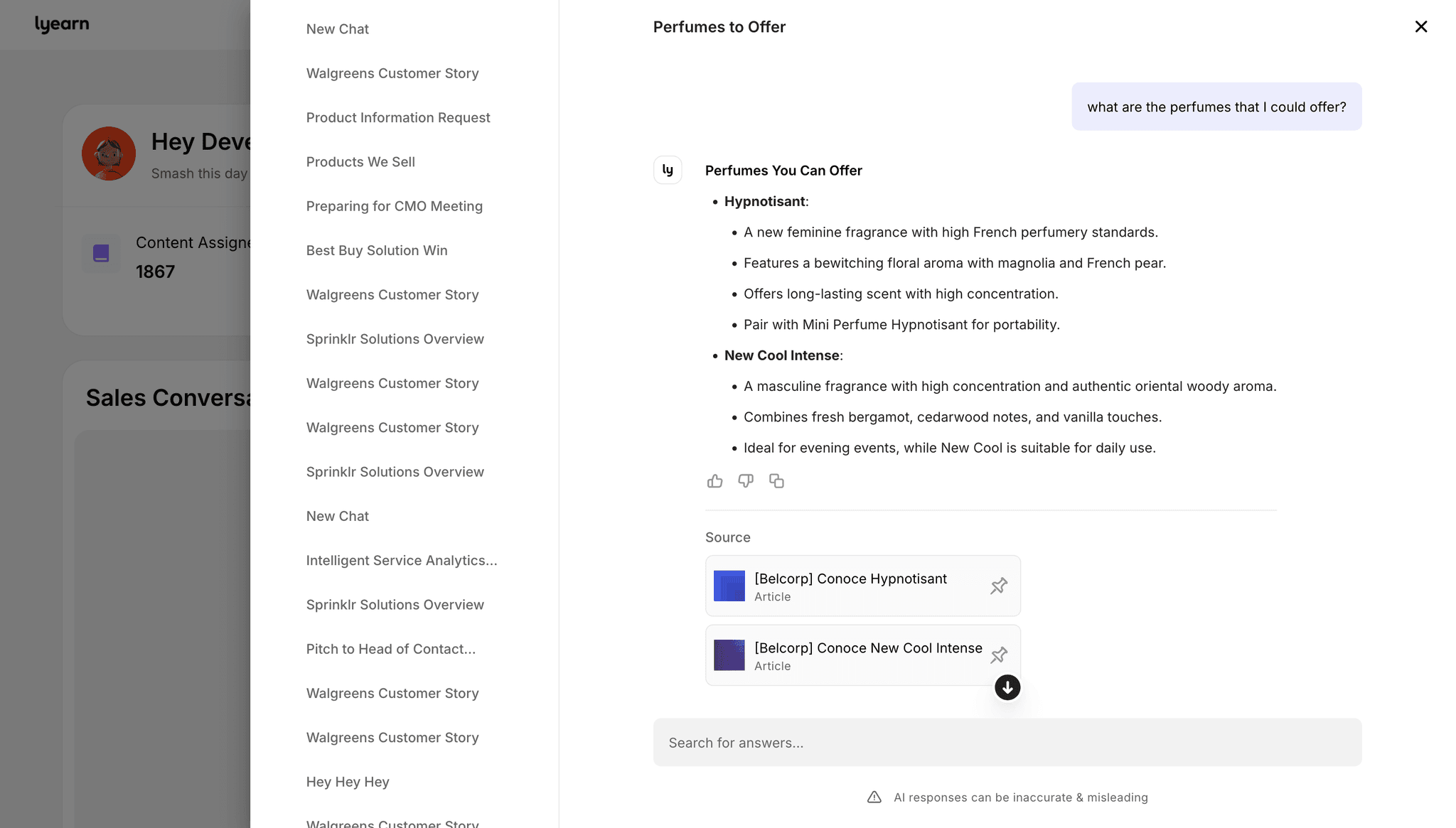The image size is (1456, 828).
Task: Click the ideal for evening events line
Action: click(950, 448)
